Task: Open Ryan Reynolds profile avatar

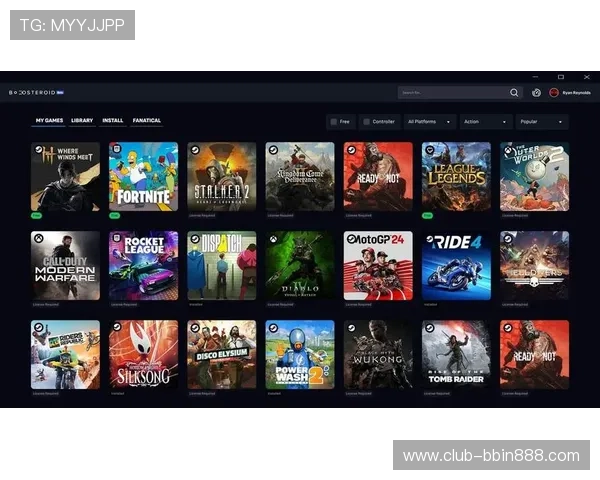Action: click(x=554, y=92)
